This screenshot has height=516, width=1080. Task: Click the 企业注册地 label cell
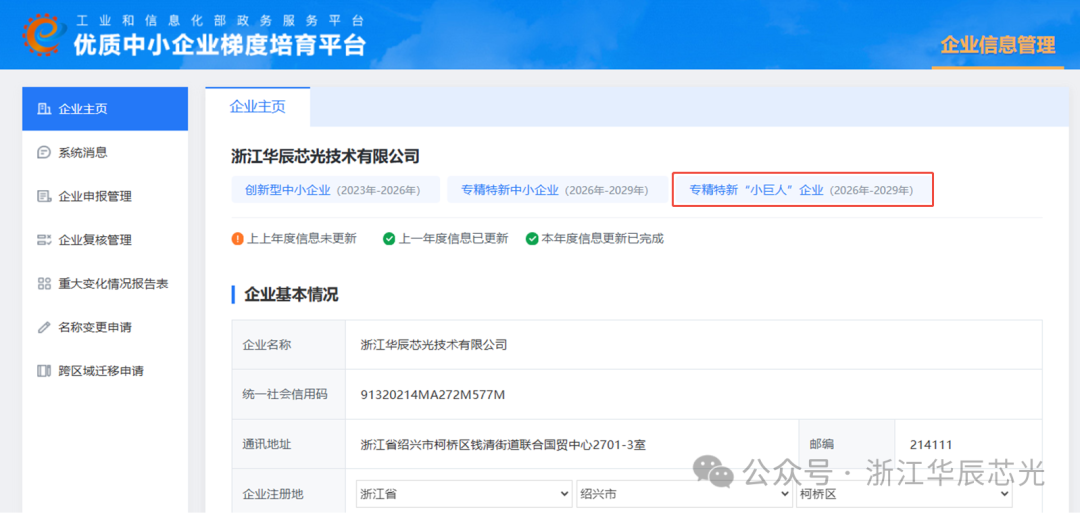pos(289,494)
